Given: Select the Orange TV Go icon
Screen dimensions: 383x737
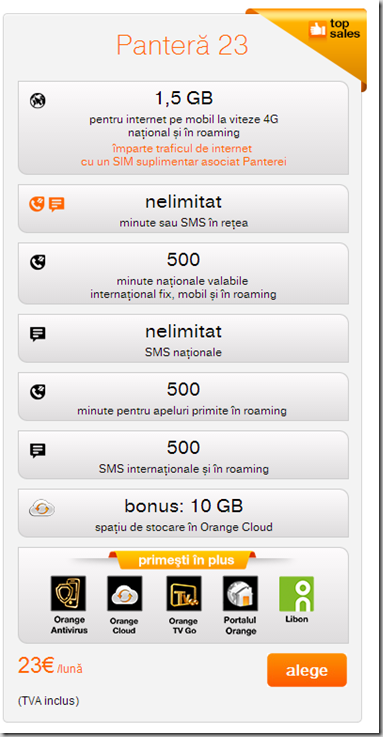Looking at the screenshot, I should (x=184, y=593).
